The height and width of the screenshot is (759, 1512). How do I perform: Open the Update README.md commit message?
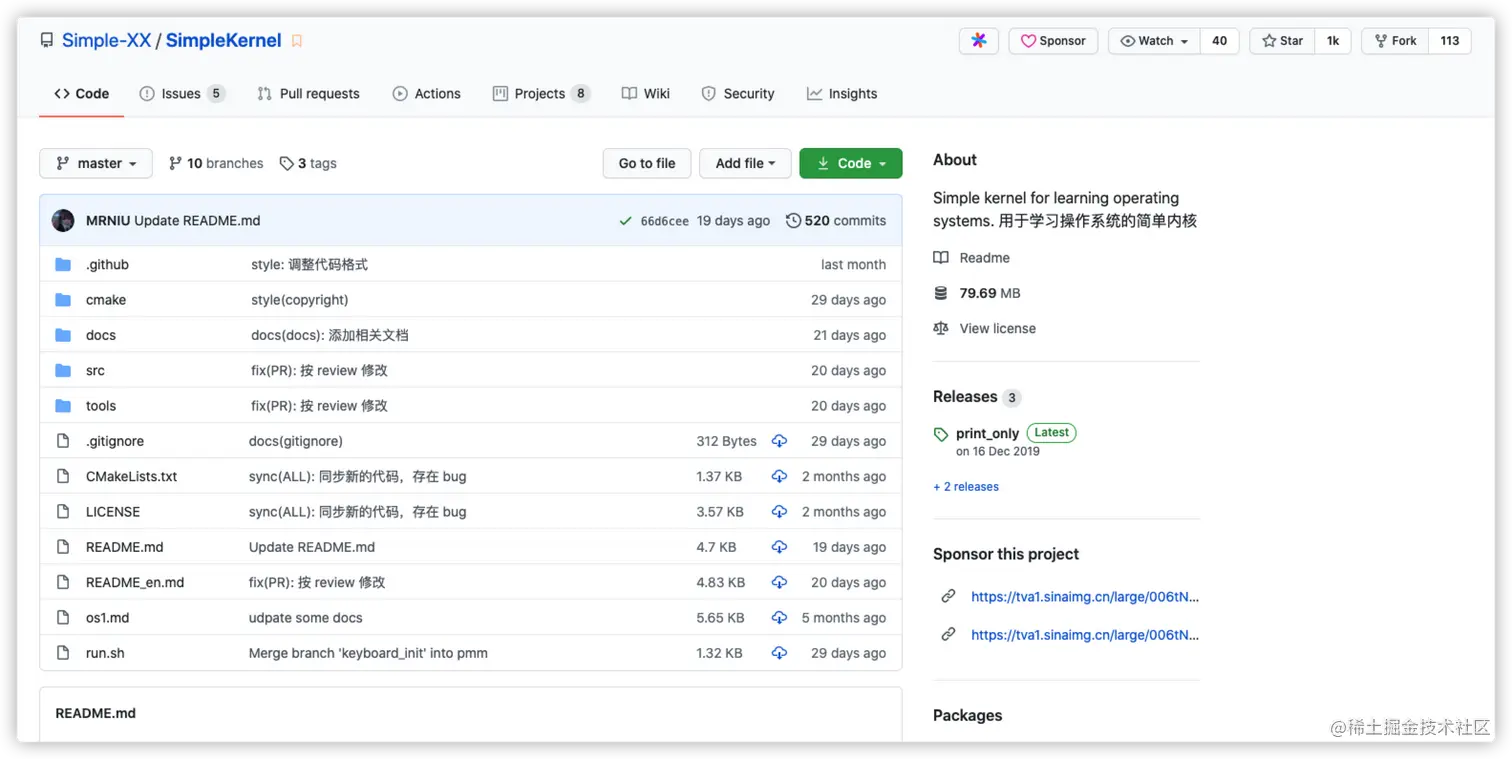tap(197, 221)
